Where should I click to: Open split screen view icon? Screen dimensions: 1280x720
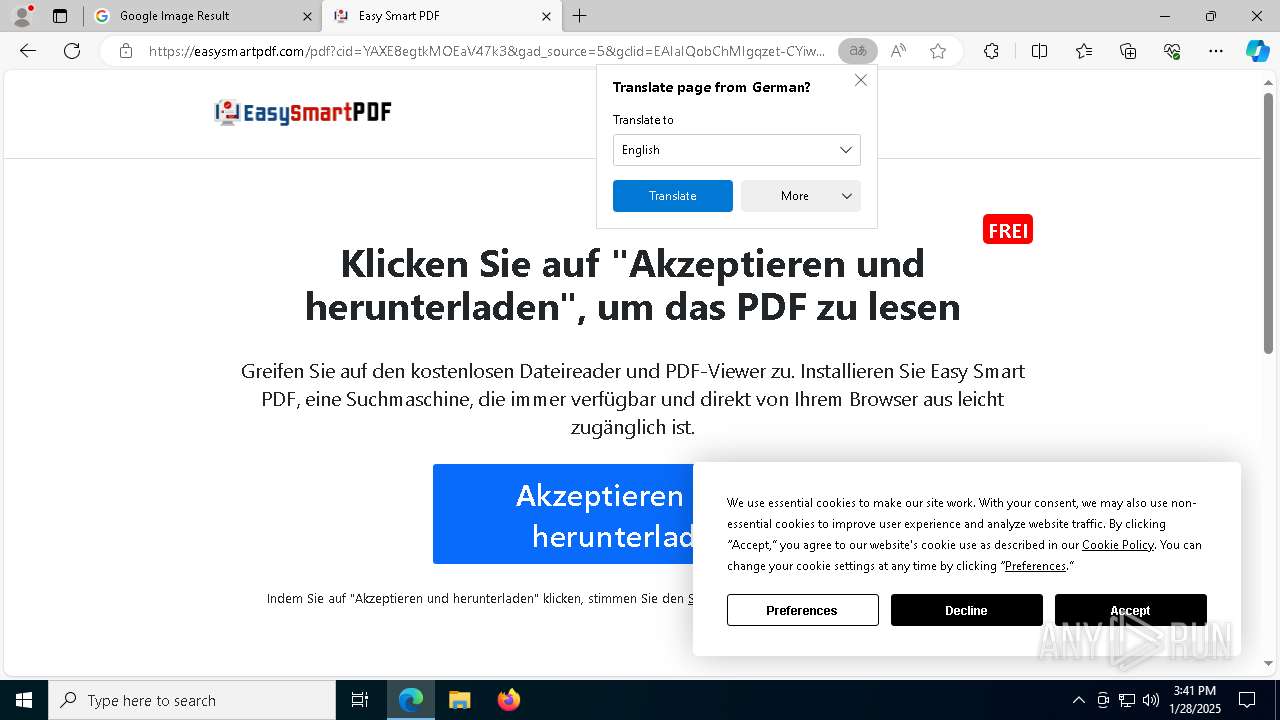tap(1039, 51)
